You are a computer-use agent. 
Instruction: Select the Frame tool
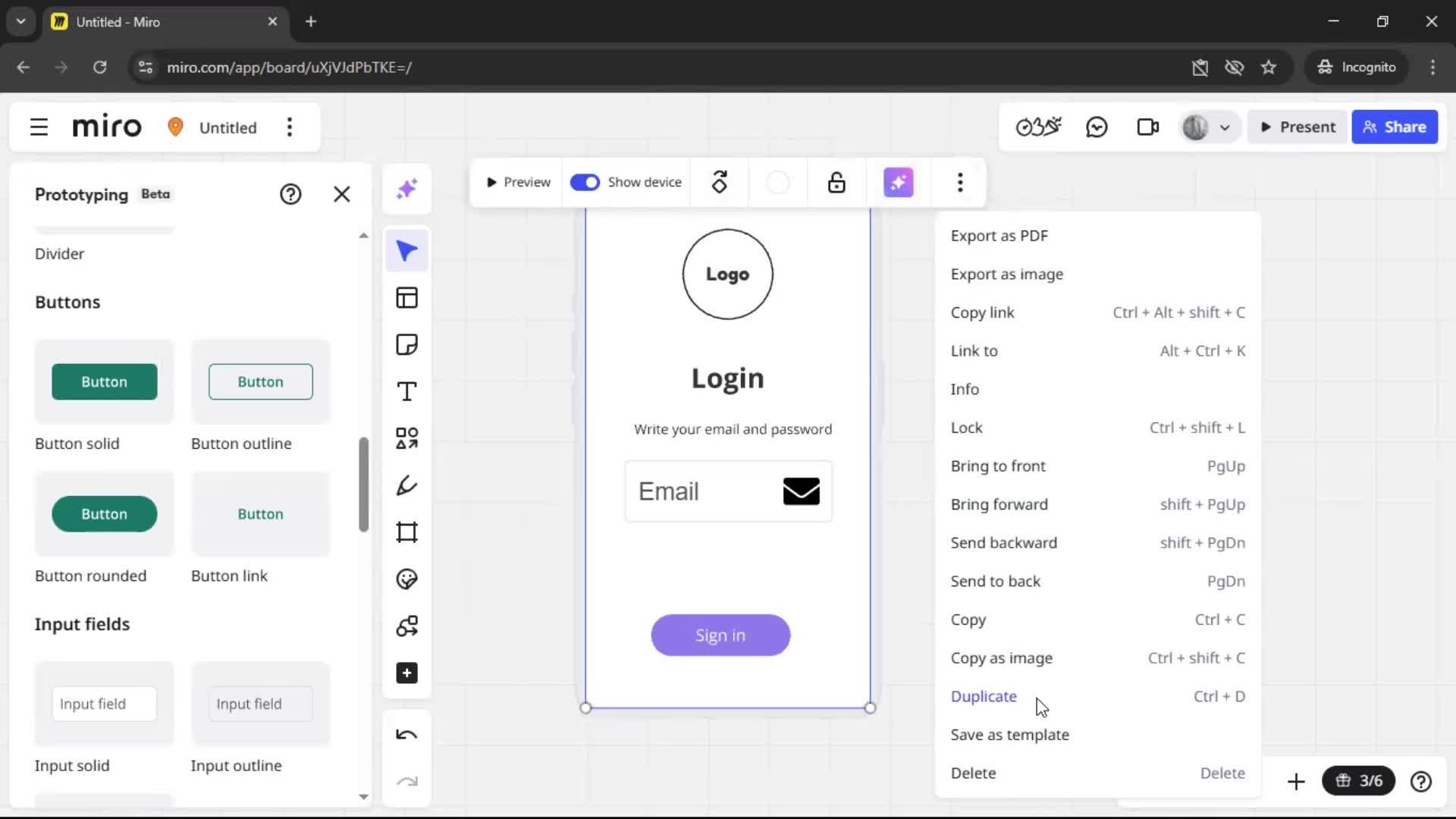click(407, 532)
